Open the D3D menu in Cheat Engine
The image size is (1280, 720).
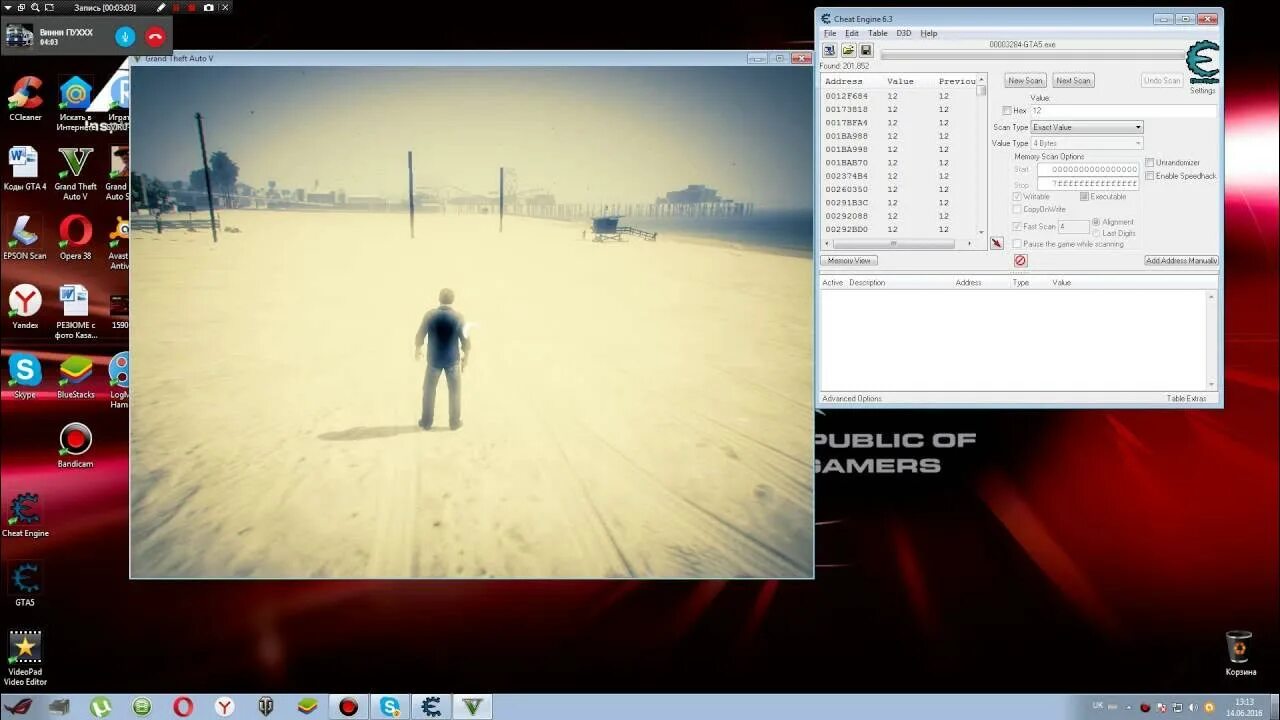click(x=904, y=33)
